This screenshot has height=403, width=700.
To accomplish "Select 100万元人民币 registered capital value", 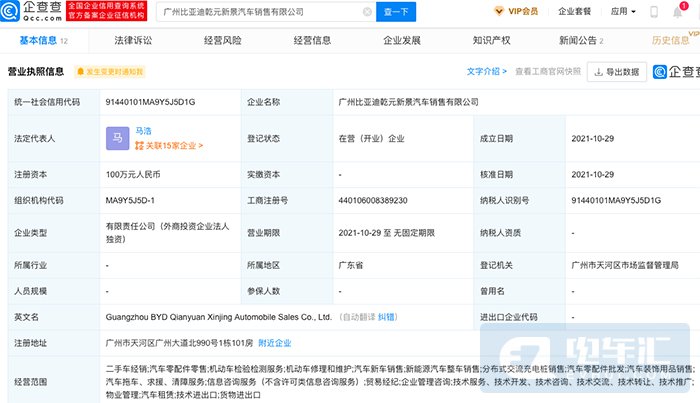I will click(133, 174).
